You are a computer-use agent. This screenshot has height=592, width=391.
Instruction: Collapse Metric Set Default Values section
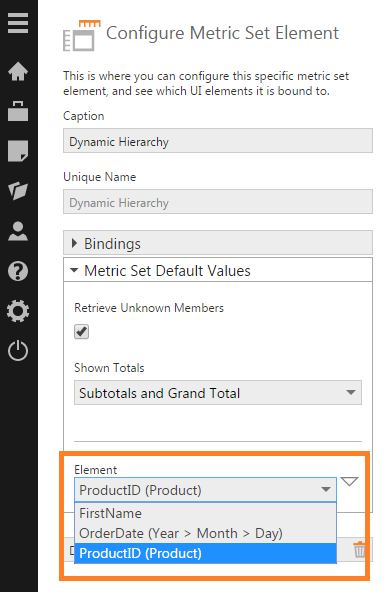218,270
